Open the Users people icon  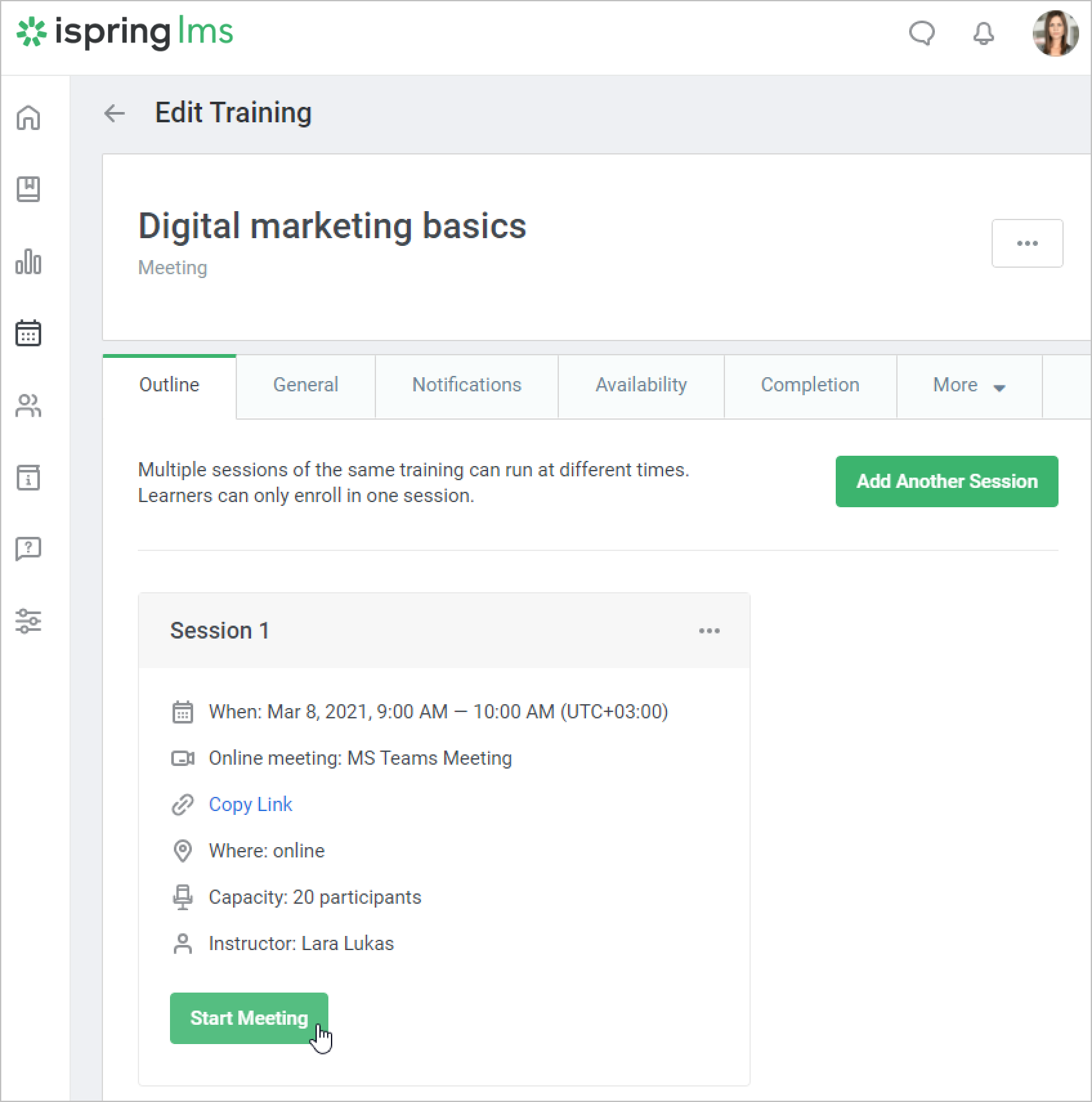pos(28,406)
